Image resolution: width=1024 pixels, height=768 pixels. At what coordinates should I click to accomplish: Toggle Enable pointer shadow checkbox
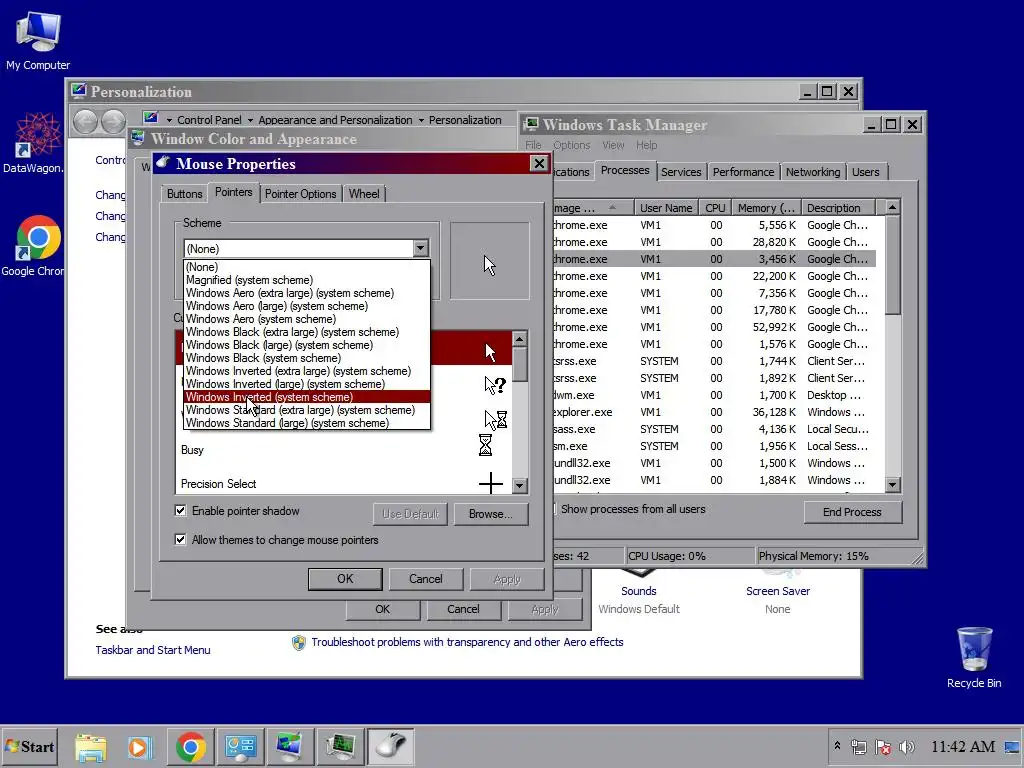[180, 511]
